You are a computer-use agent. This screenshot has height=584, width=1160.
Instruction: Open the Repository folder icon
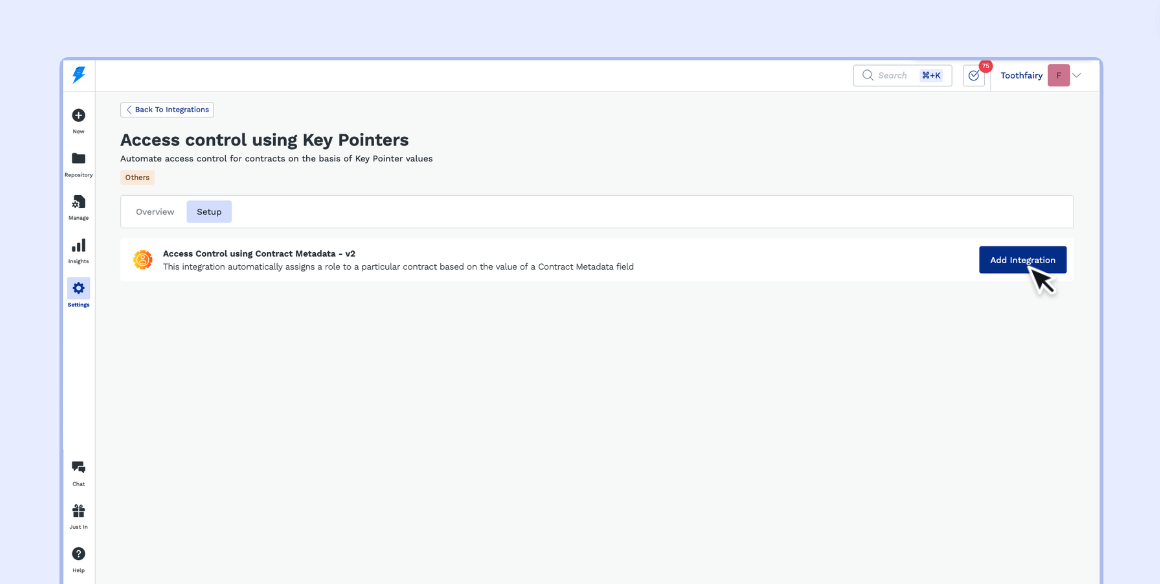[x=79, y=159]
